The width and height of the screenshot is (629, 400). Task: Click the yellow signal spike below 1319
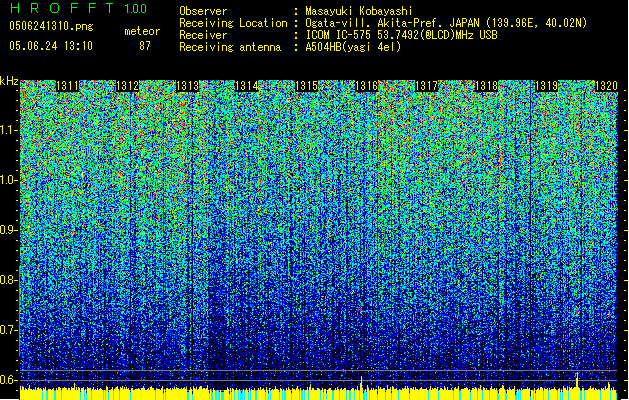point(577,381)
